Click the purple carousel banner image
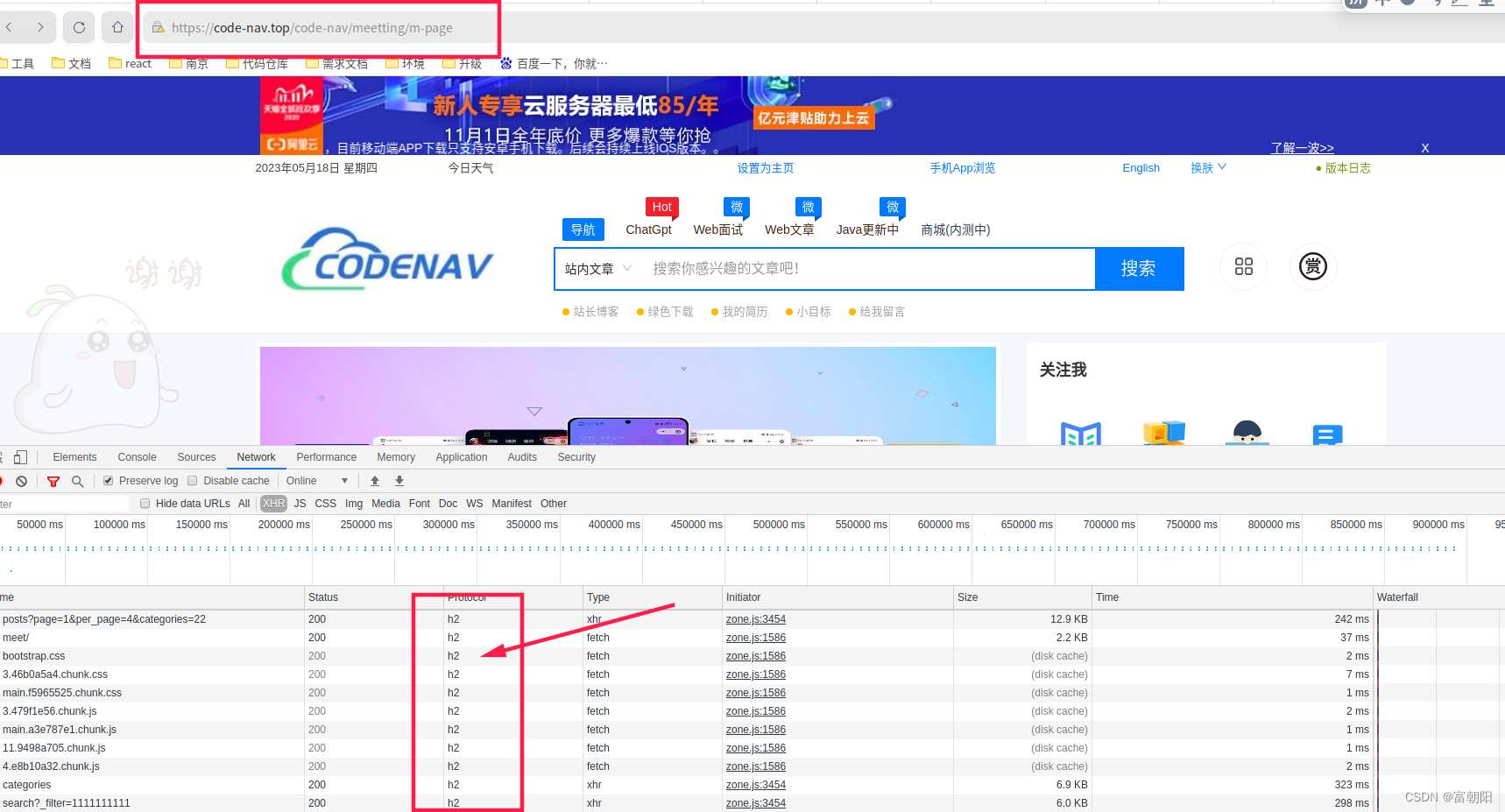The width and height of the screenshot is (1505, 812). (x=628, y=396)
